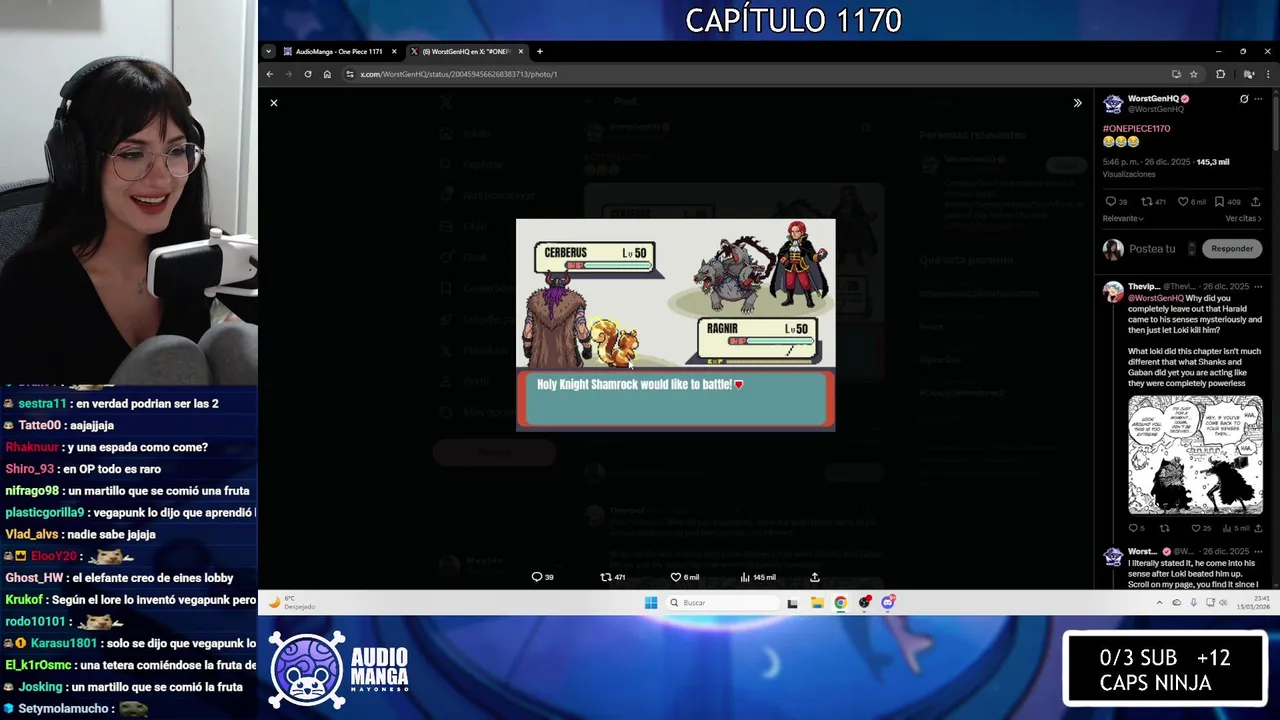Open the Windows Start menu
Viewport: 1280px width, 720px height.
point(651,602)
